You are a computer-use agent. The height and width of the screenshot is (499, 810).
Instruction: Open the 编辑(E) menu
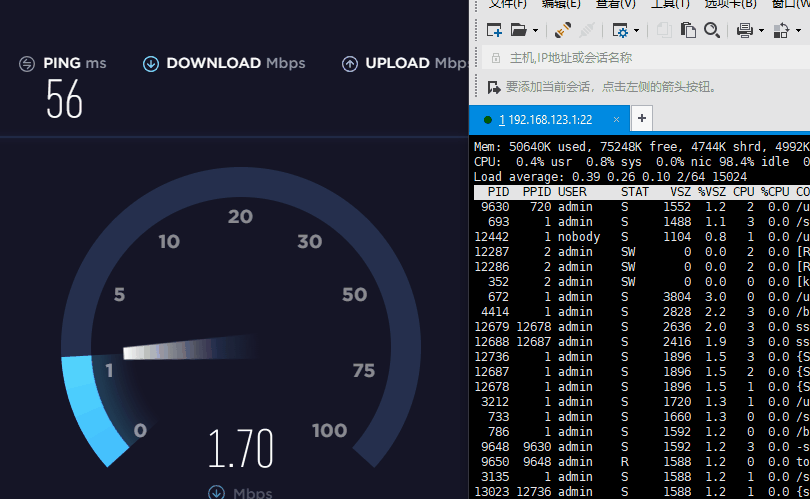tap(561, 4)
